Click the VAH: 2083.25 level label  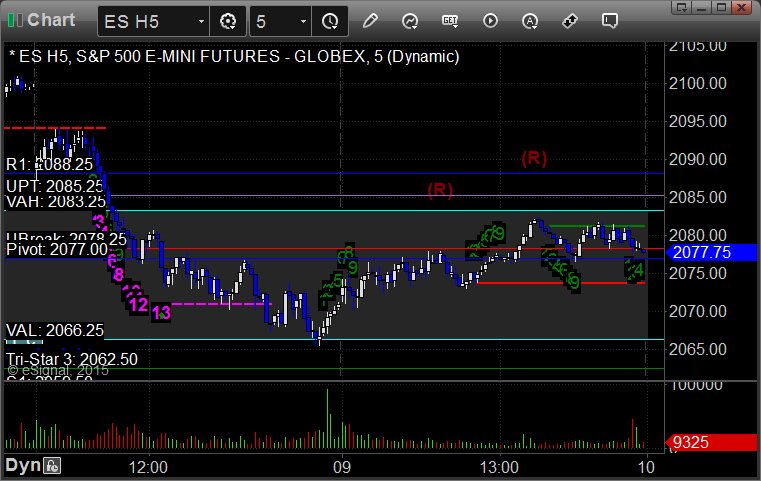(x=56, y=201)
